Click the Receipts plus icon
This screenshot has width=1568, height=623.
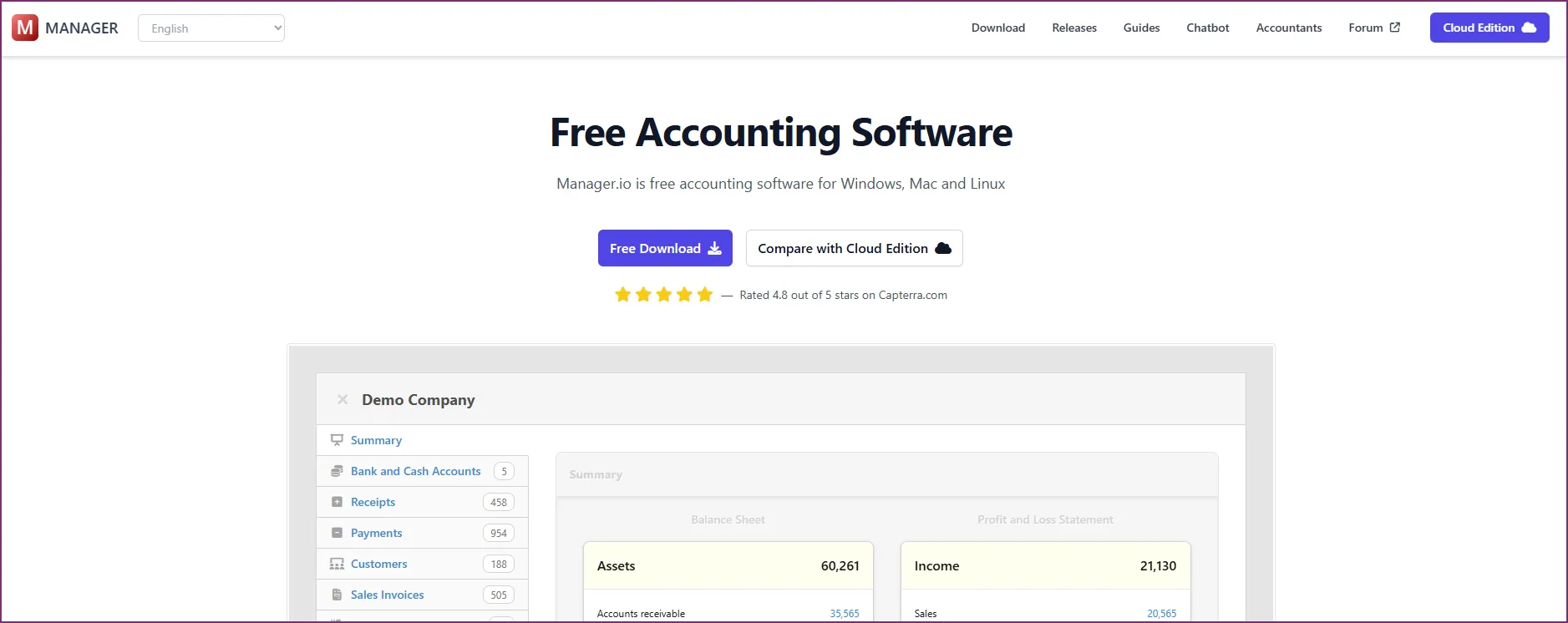(x=337, y=502)
